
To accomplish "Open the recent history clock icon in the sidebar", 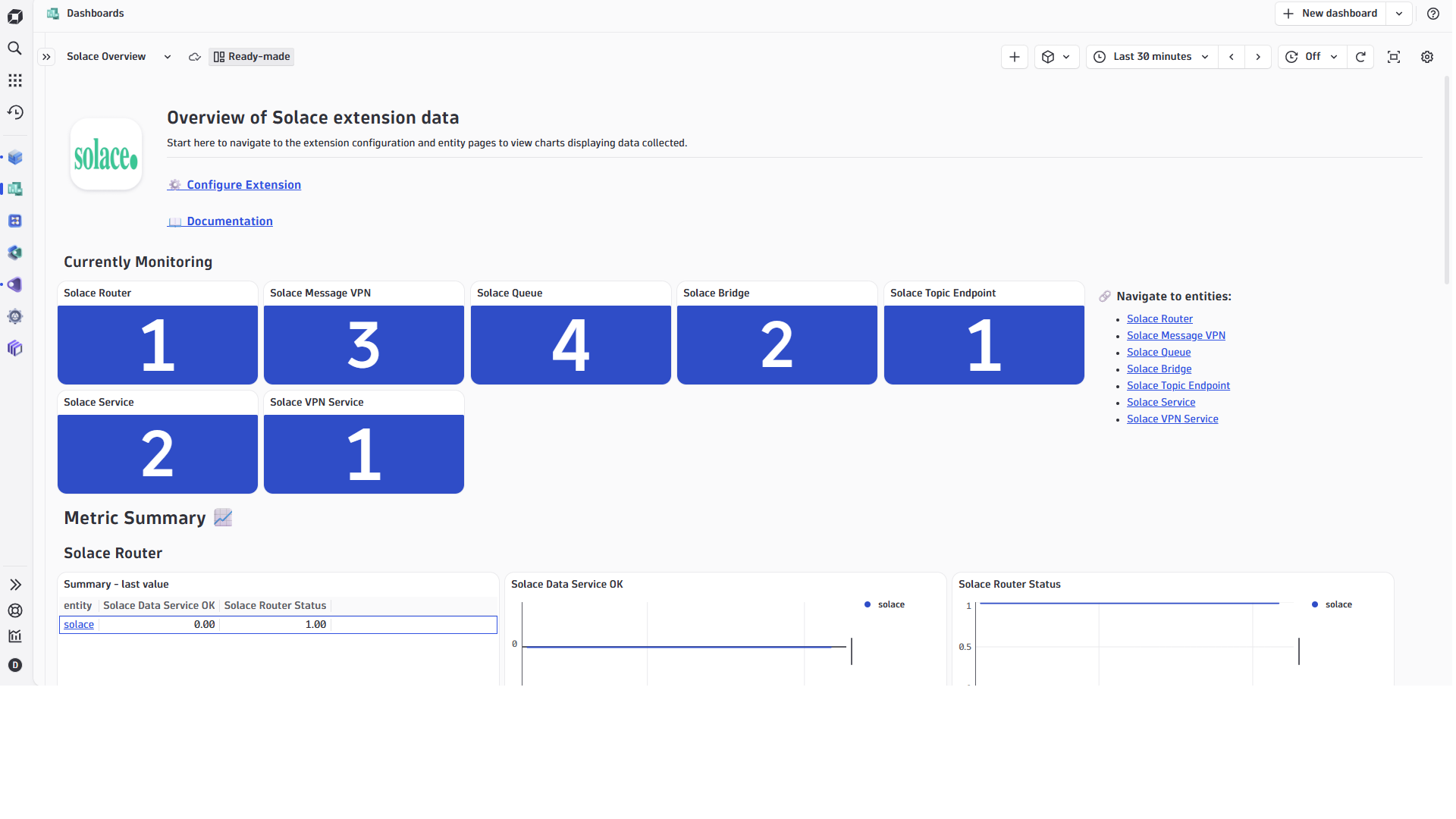I will tap(15, 112).
